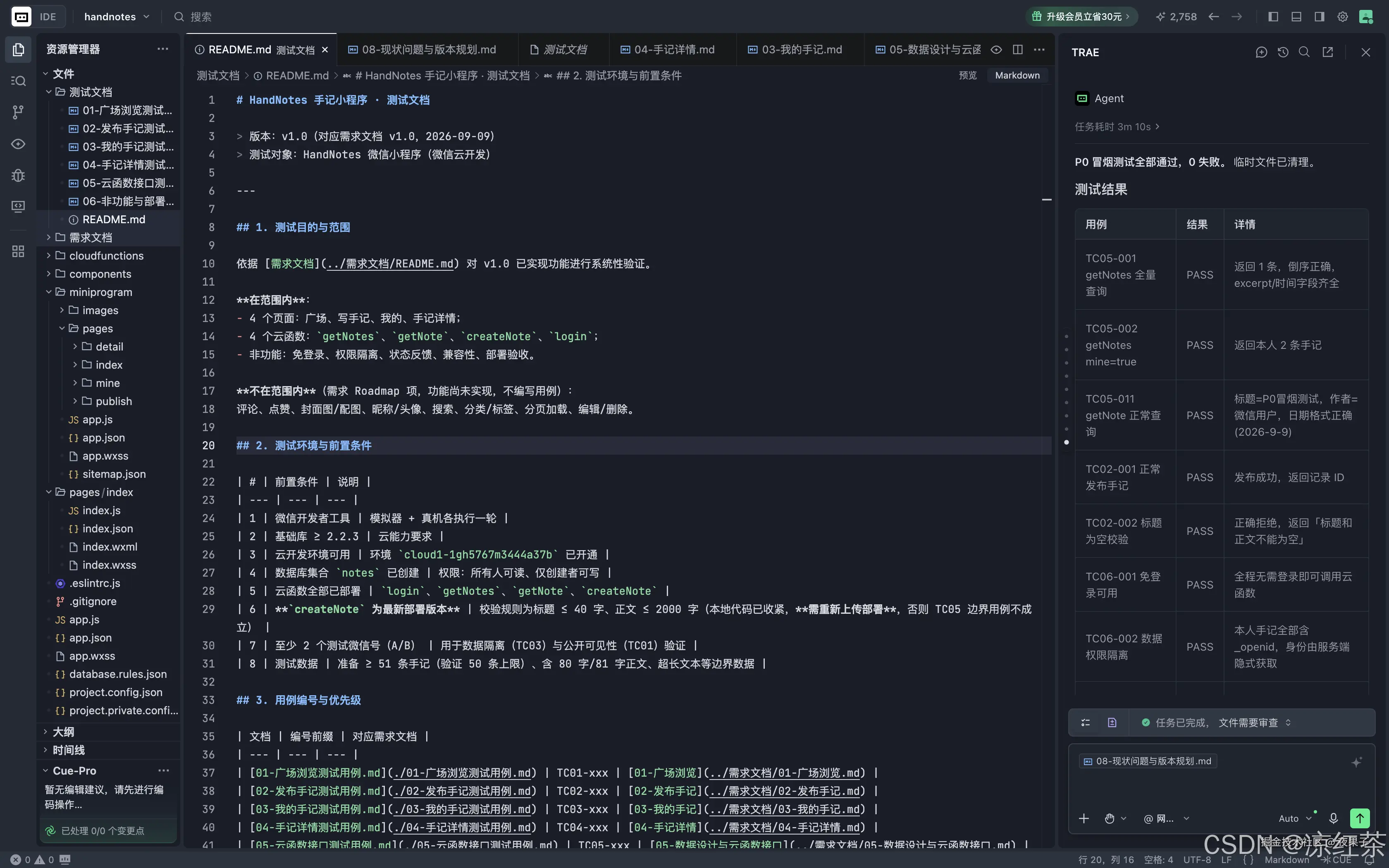Open TRAE chat in separate window
Viewport: 1389px width, 868px height.
(x=1327, y=52)
